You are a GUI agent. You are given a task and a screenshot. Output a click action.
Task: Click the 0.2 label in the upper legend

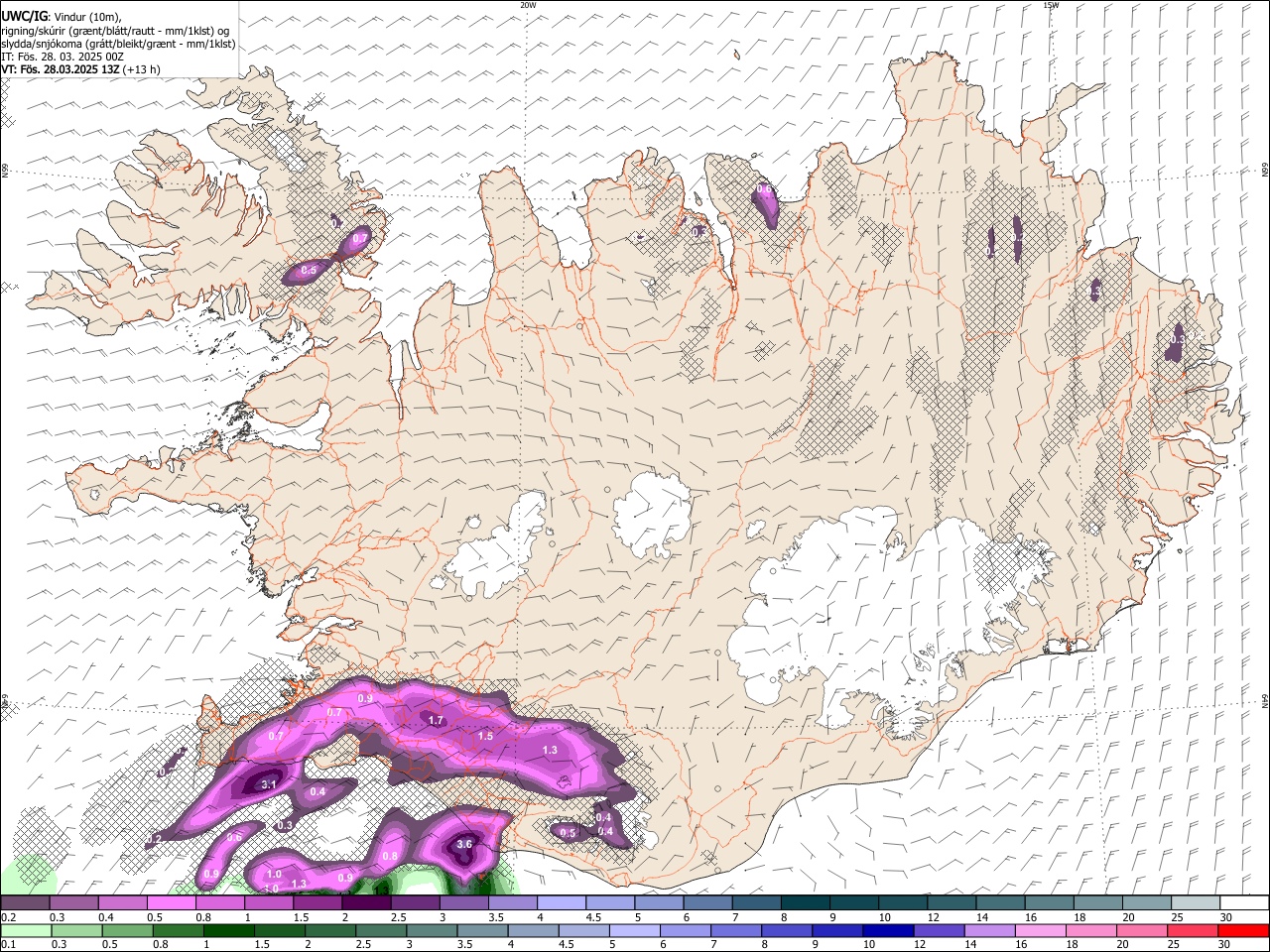(9, 917)
